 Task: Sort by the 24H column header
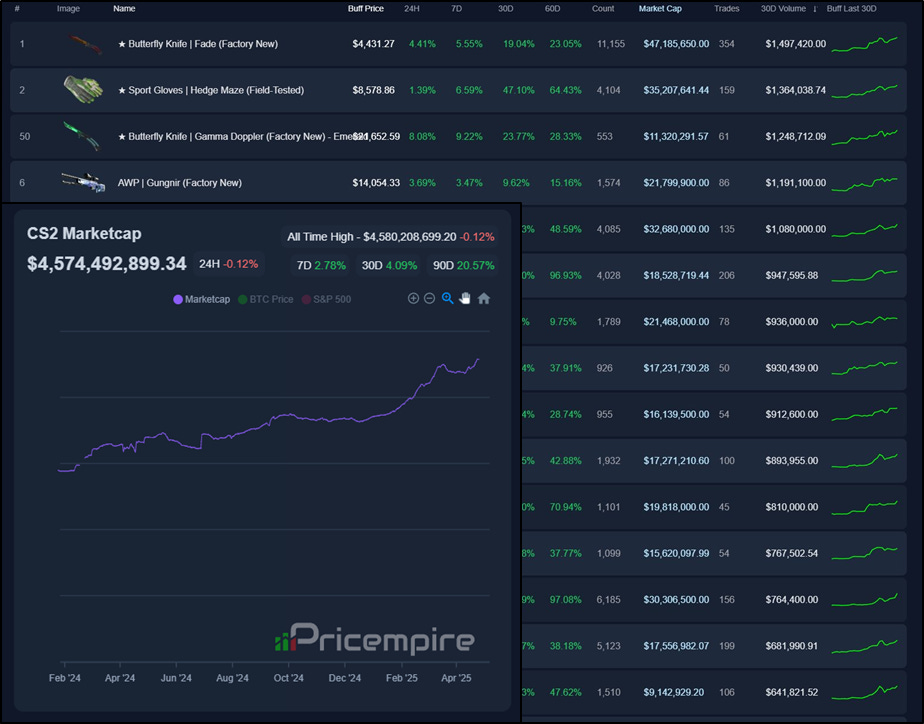point(412,9)
